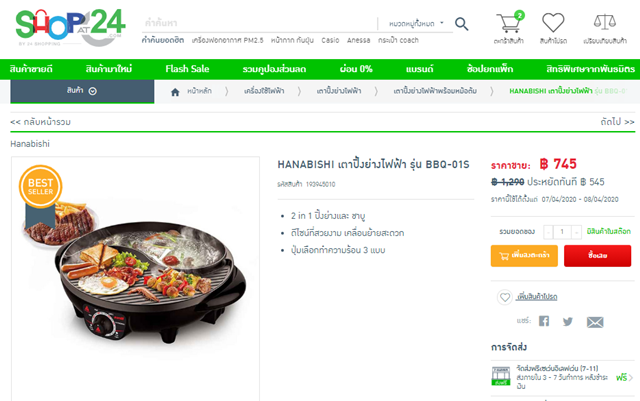Open the ผ่อน 0% menu tab
Screen dimensions: 640x401
click(x=356, y=69)
